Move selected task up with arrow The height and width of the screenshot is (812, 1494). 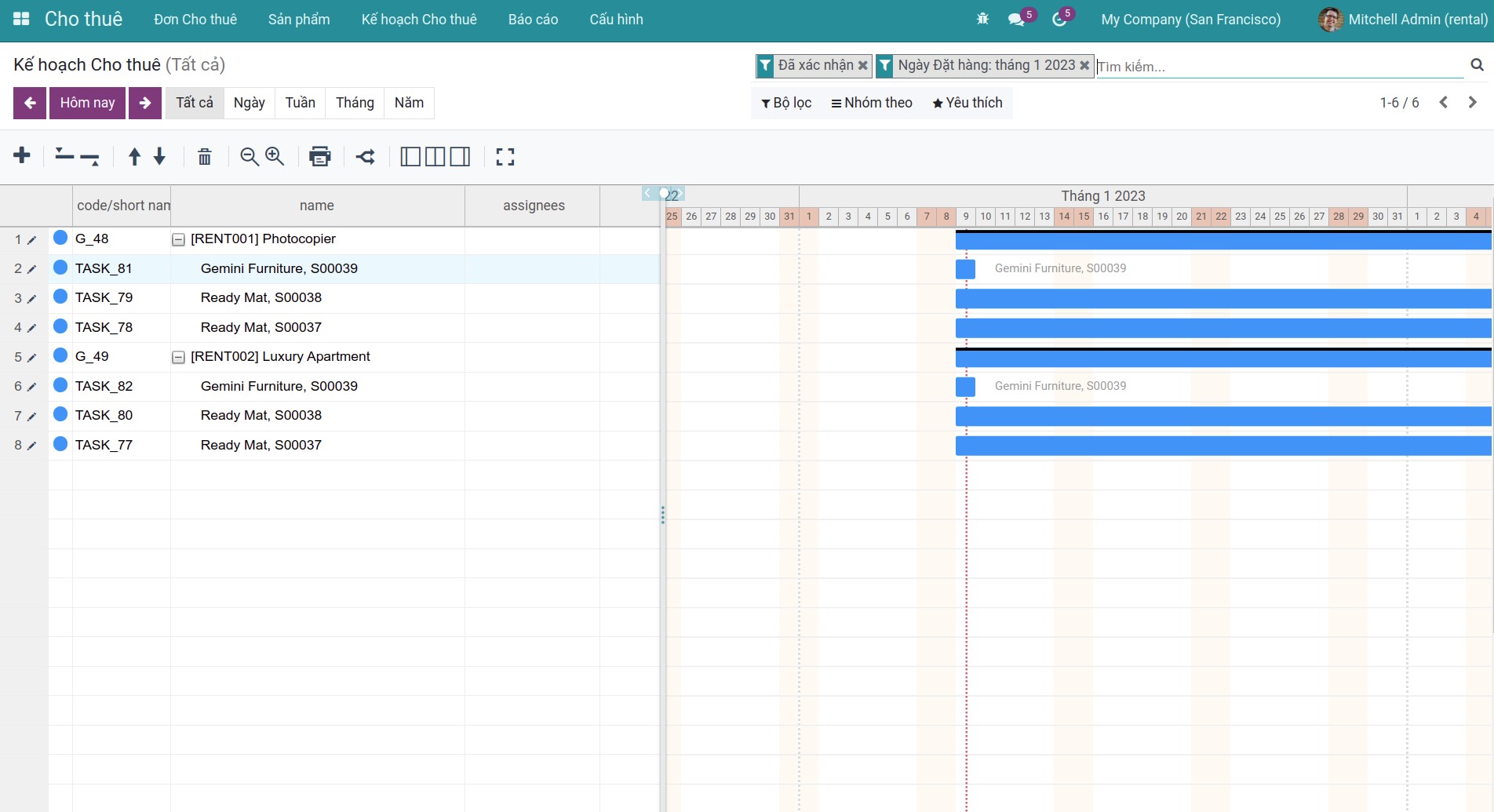[x=134, y=157]
